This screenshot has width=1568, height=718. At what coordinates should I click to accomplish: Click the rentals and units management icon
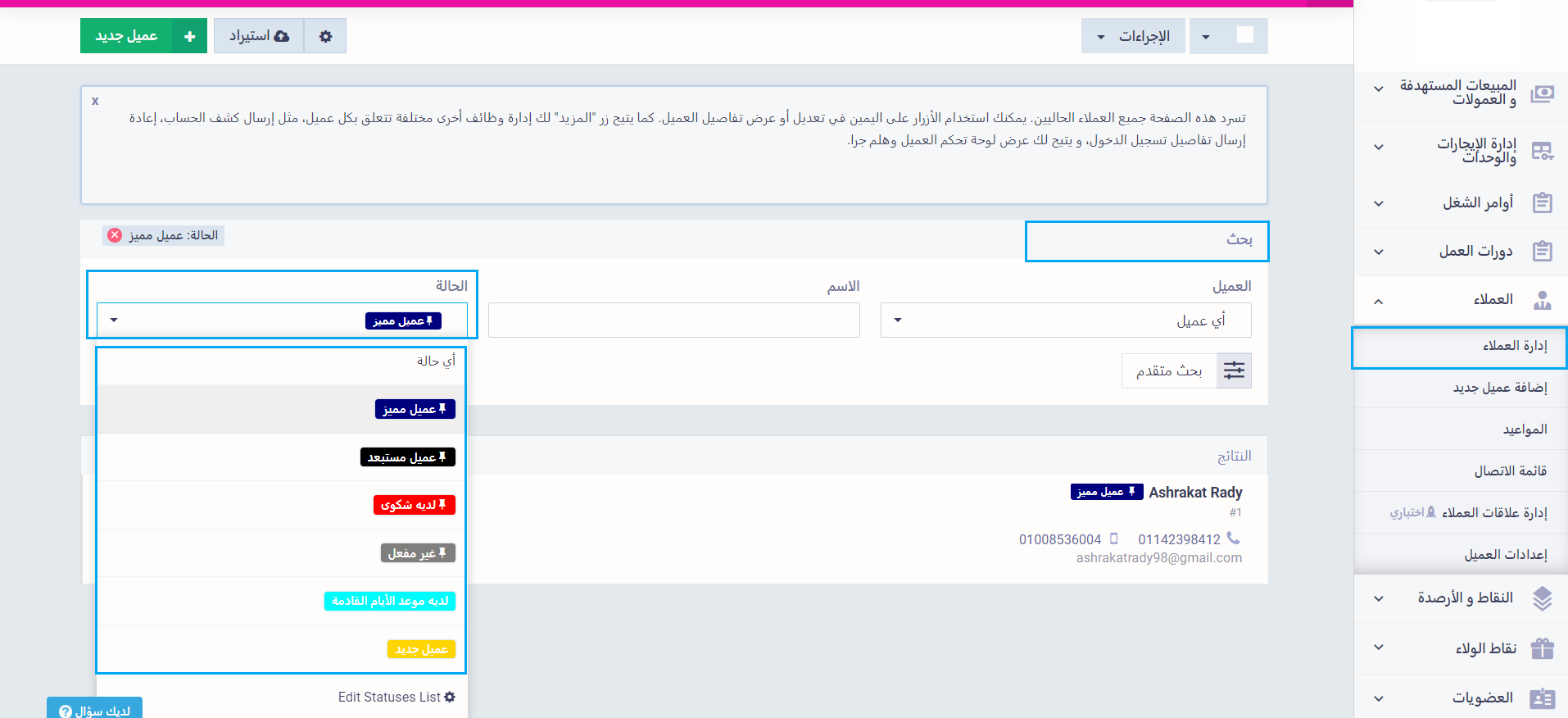coord(1542,151)
